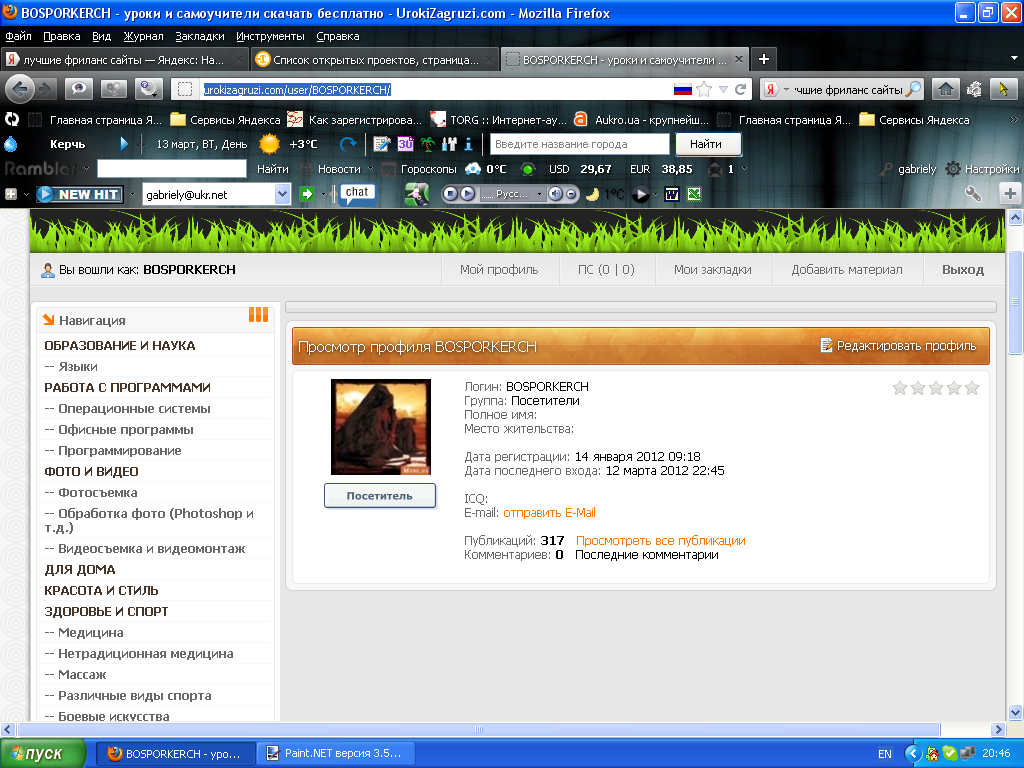Open the Файл menu
The width and height of the screenshot is (1024, 768).
pos(18,36)
